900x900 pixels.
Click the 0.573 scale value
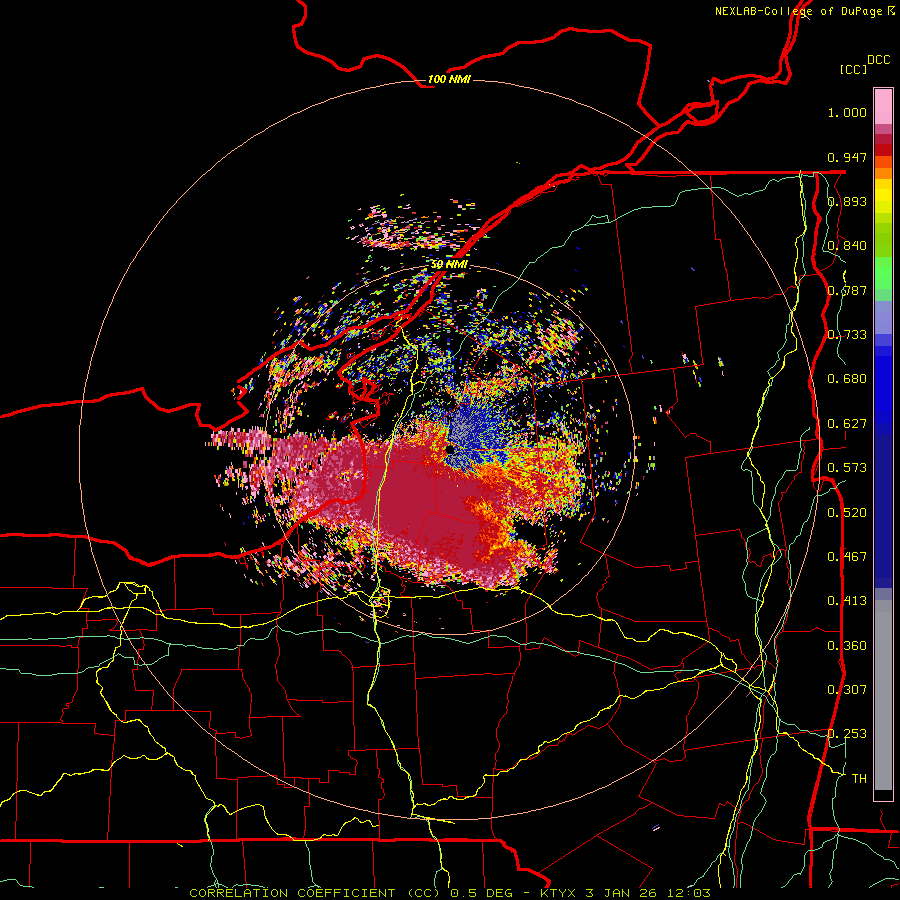coord(847,468)
